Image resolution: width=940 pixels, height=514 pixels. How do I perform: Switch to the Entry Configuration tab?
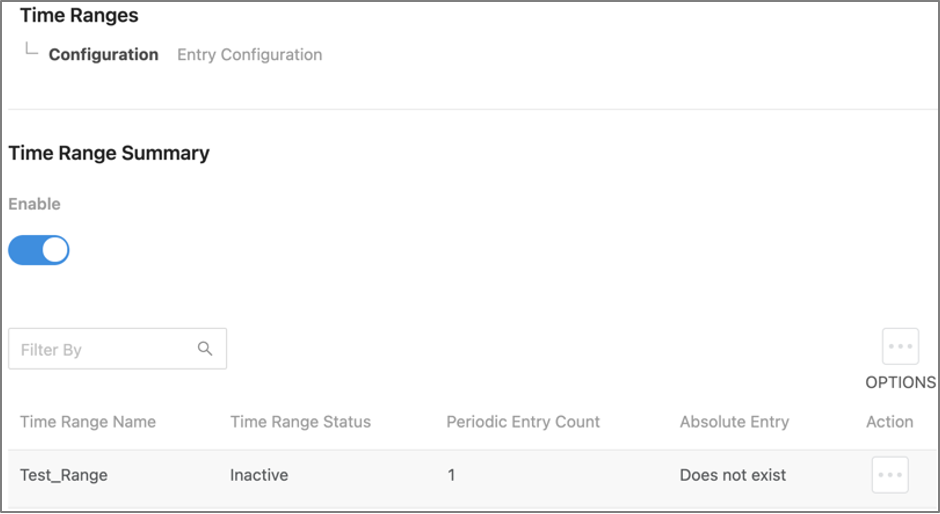pyautogui.click(x=249, y=55)
